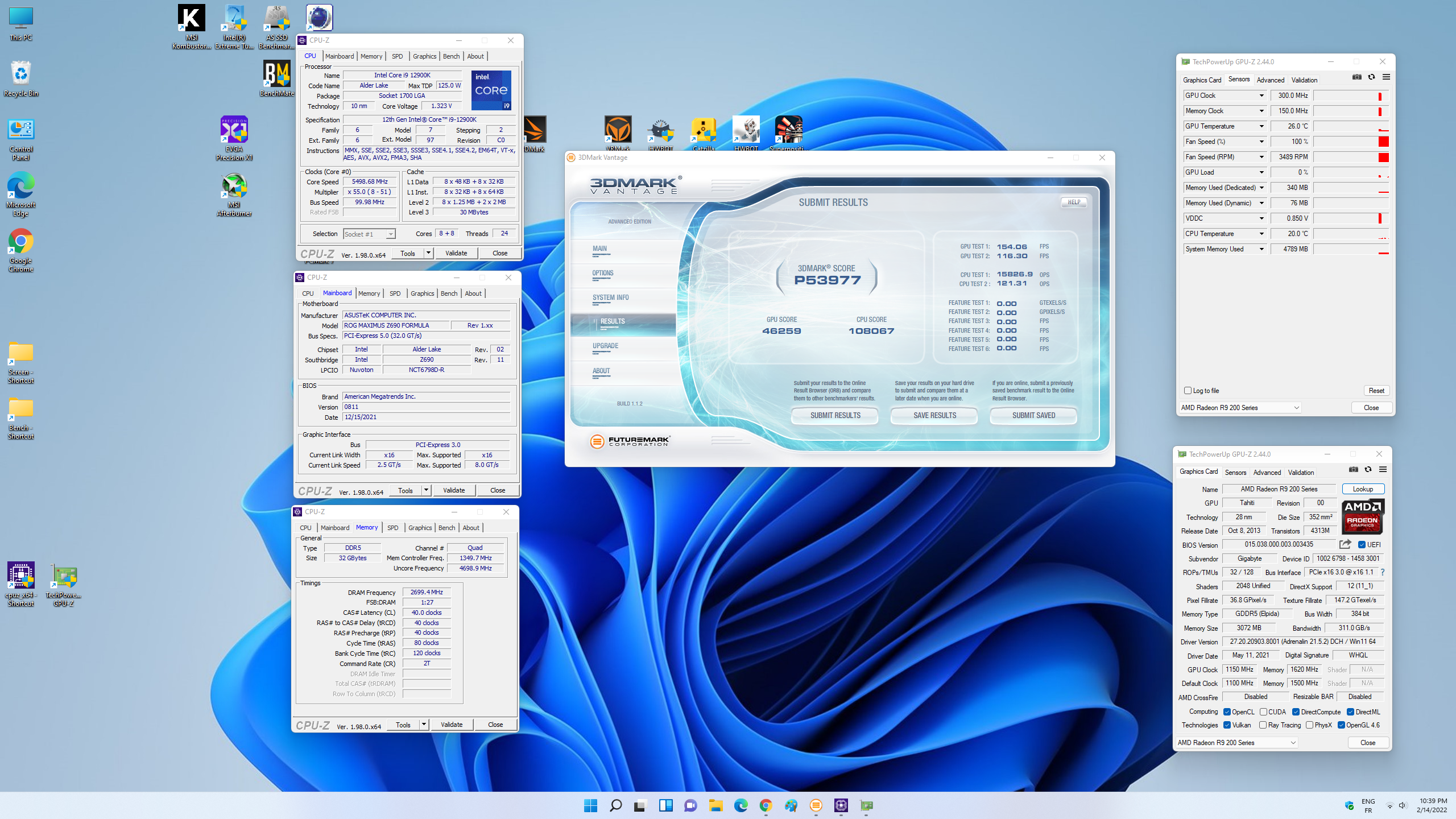Toggle Log to file checkbox
1456x819 pixels.
pos(1188,391)
